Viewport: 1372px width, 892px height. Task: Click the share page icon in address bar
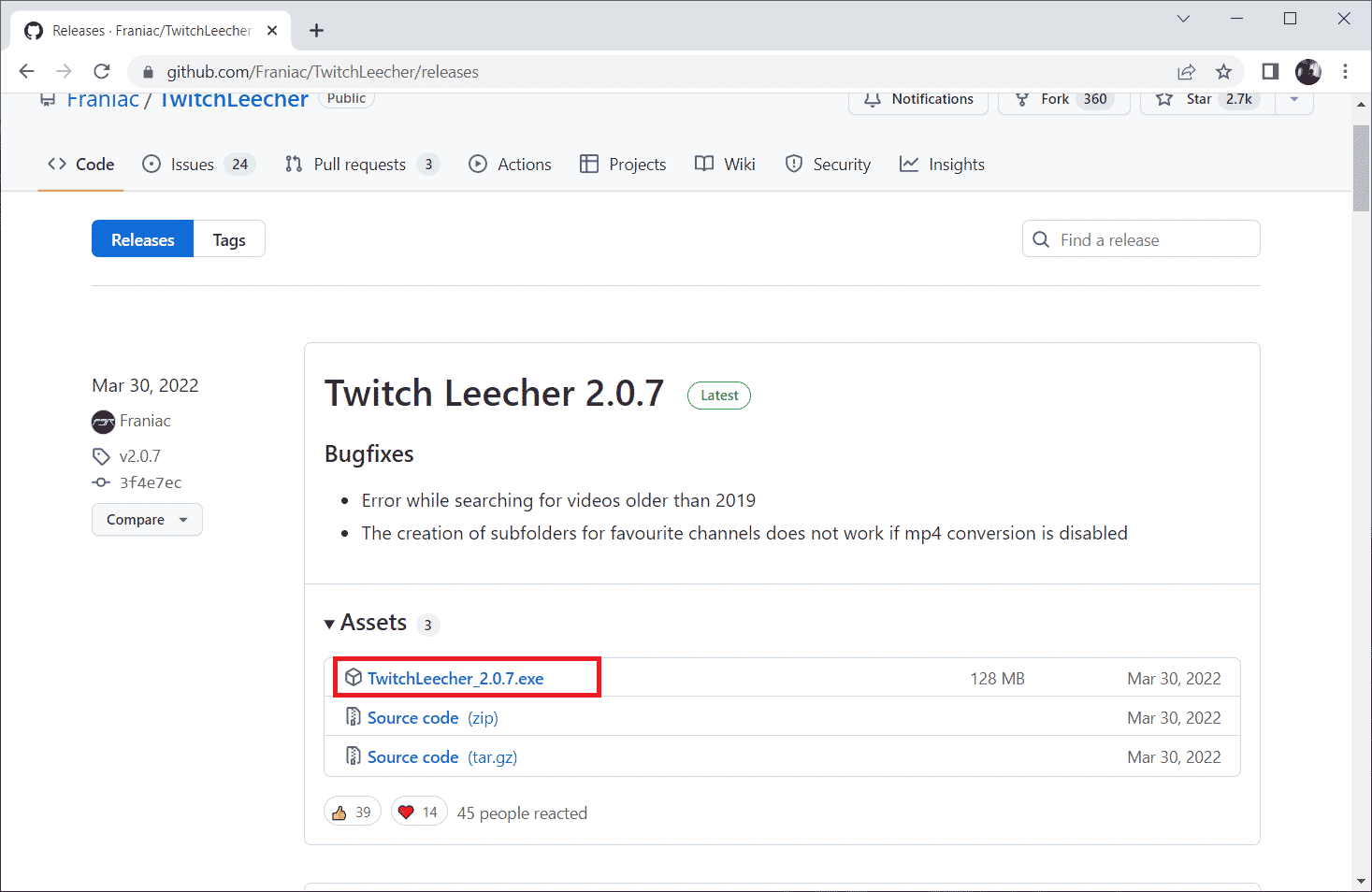click(x=1186, y=72)
